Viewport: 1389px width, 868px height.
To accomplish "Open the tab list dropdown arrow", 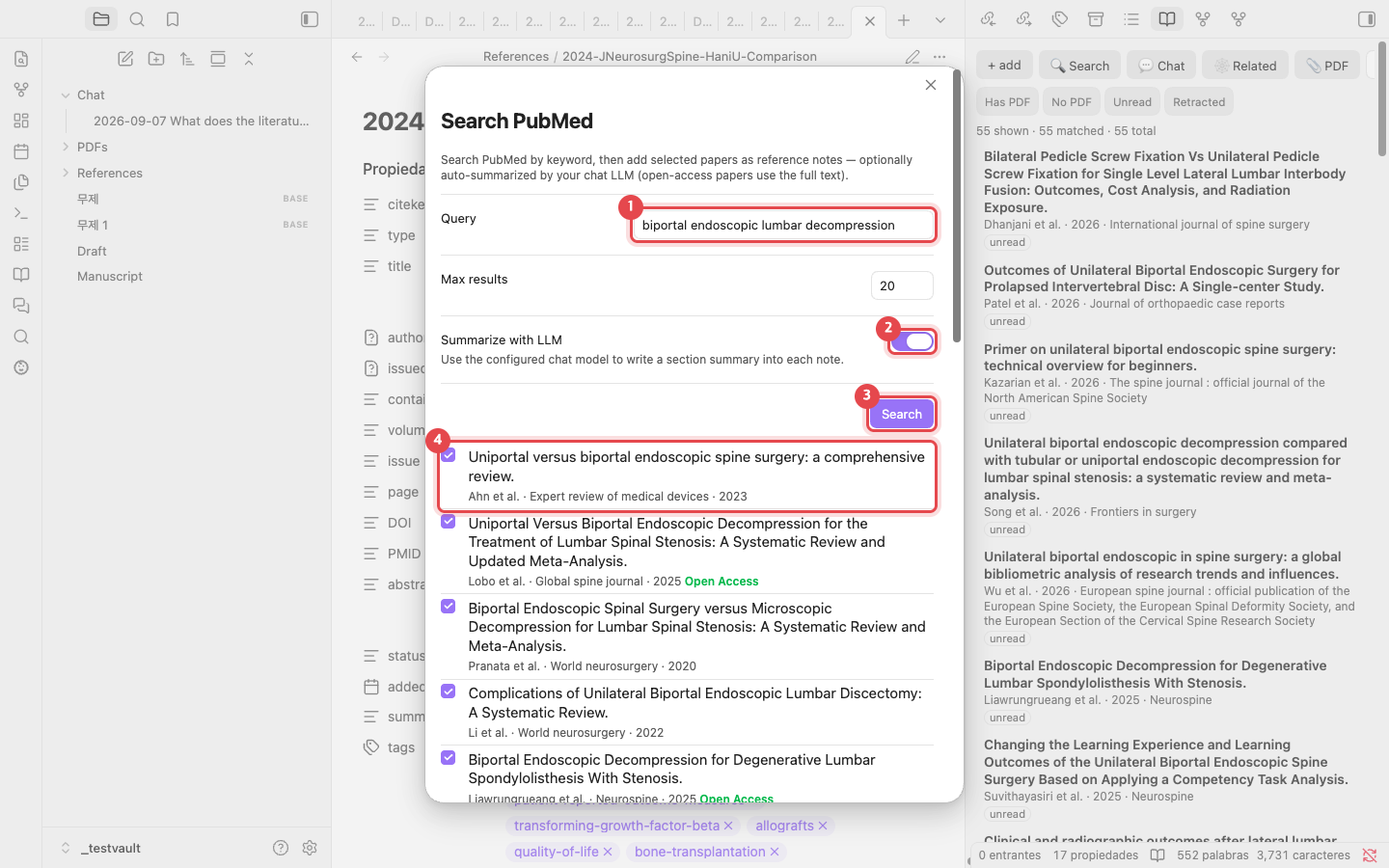I will pos(940,20).
